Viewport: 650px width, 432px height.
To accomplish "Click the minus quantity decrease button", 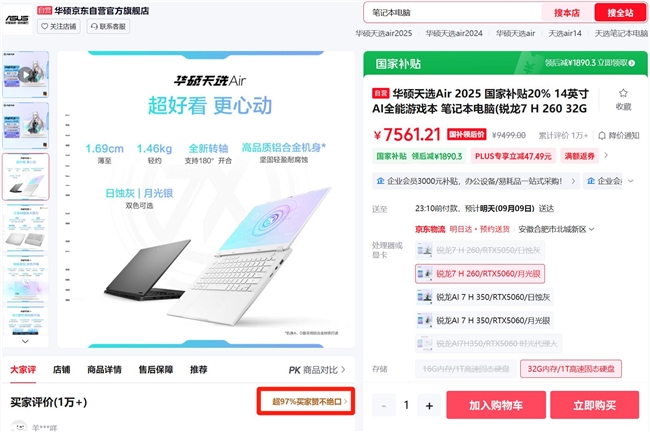I will (x=383, y=405).
